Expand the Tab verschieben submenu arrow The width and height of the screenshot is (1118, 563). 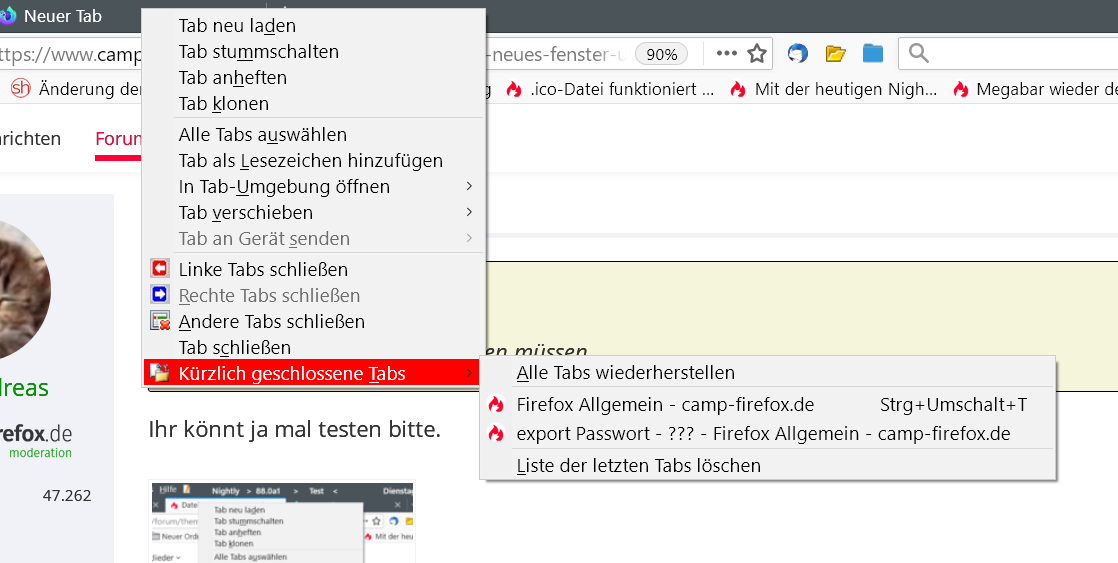tap(469, 212)
